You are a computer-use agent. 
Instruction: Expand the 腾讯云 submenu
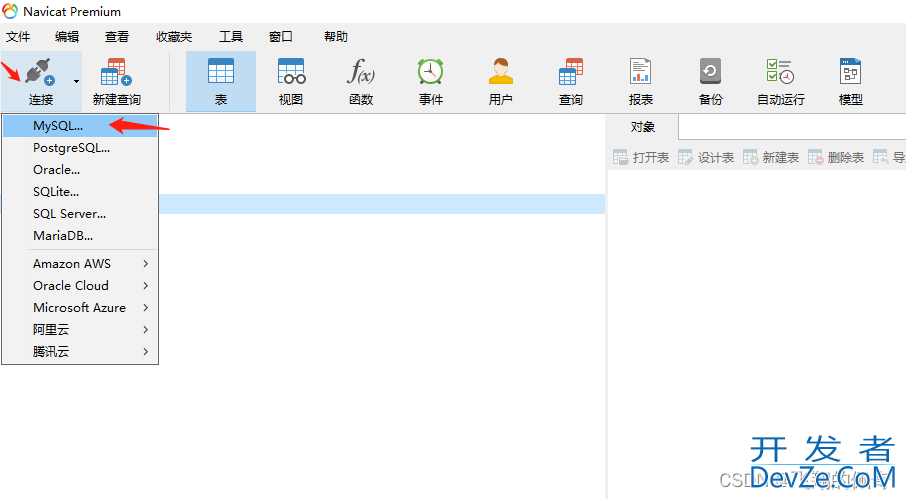point(80,351)
